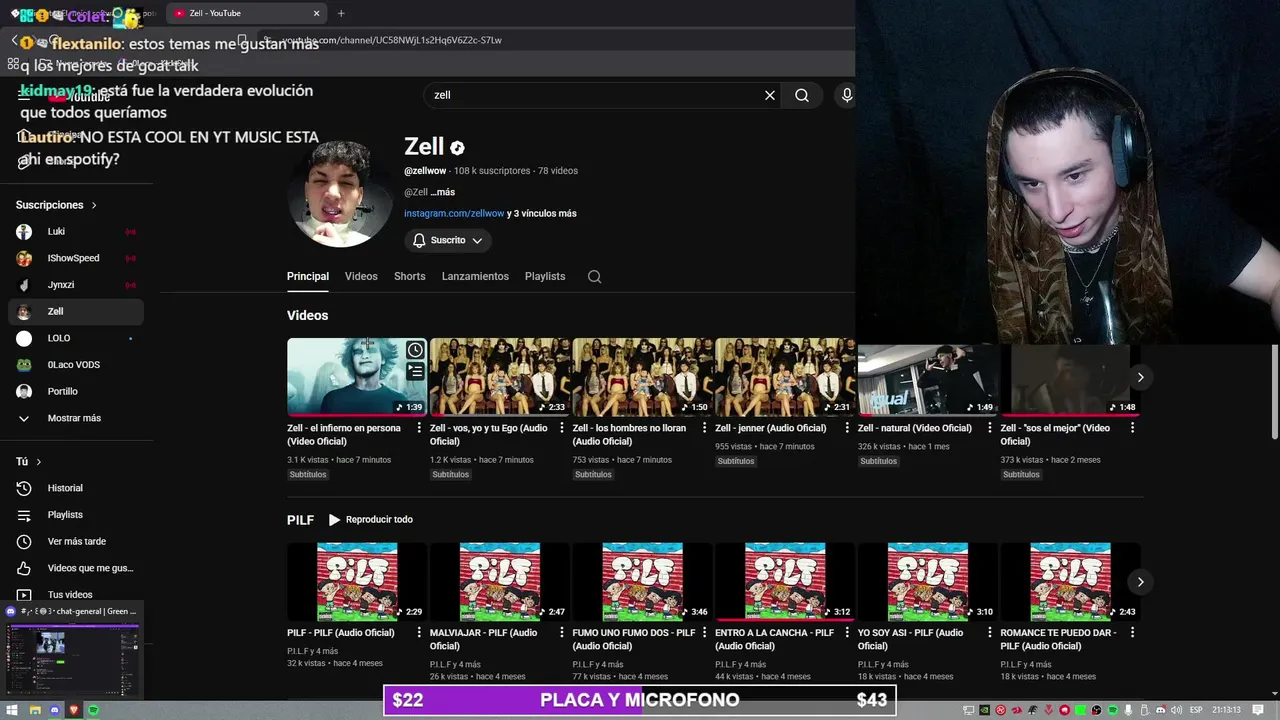Switch to the Shorts tab
The image size is (1280, 720).
click(409, 276)
